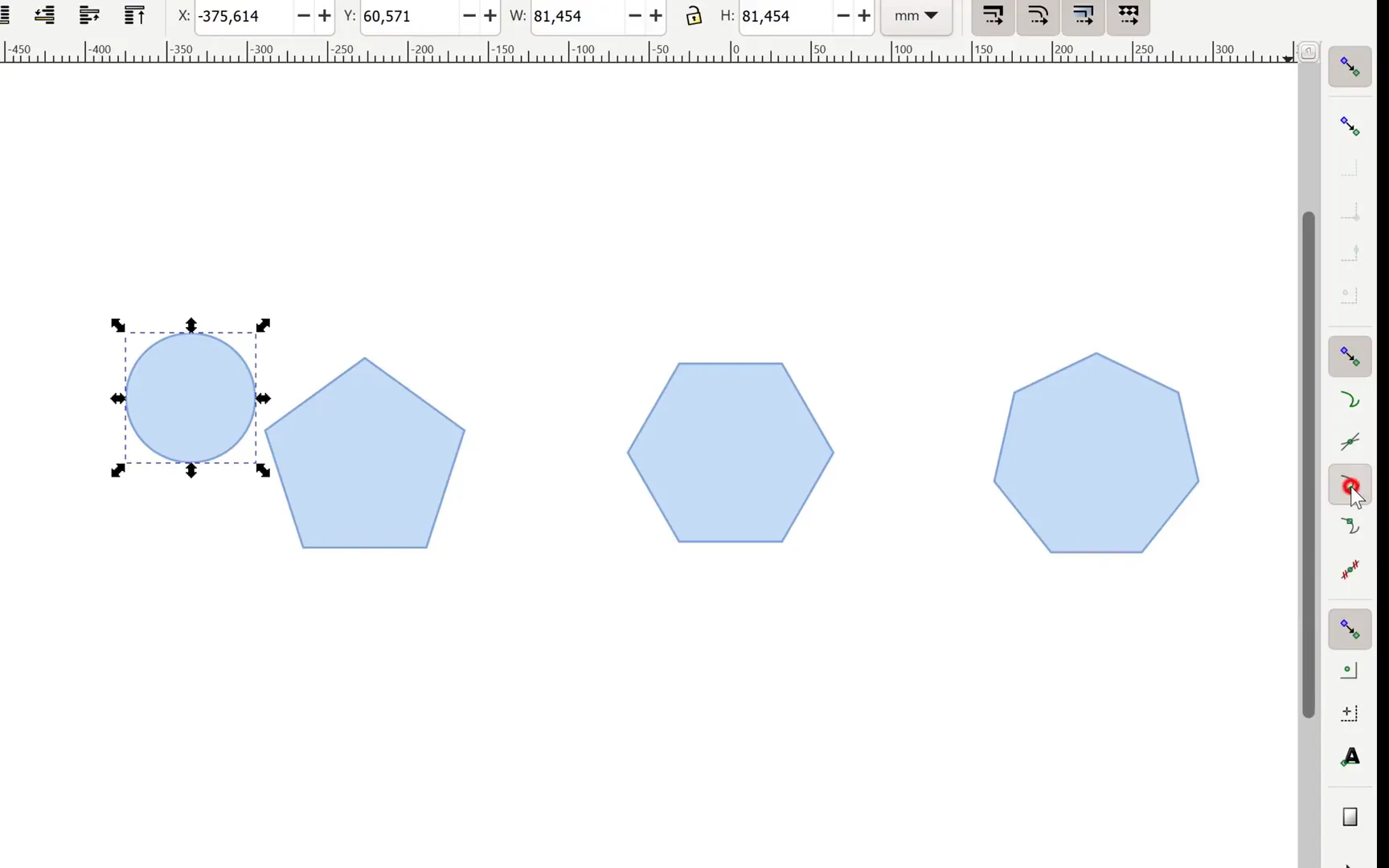Select the snap bounding boxes icon
Screen dimensions: 1389x868
coord(1350,126)
